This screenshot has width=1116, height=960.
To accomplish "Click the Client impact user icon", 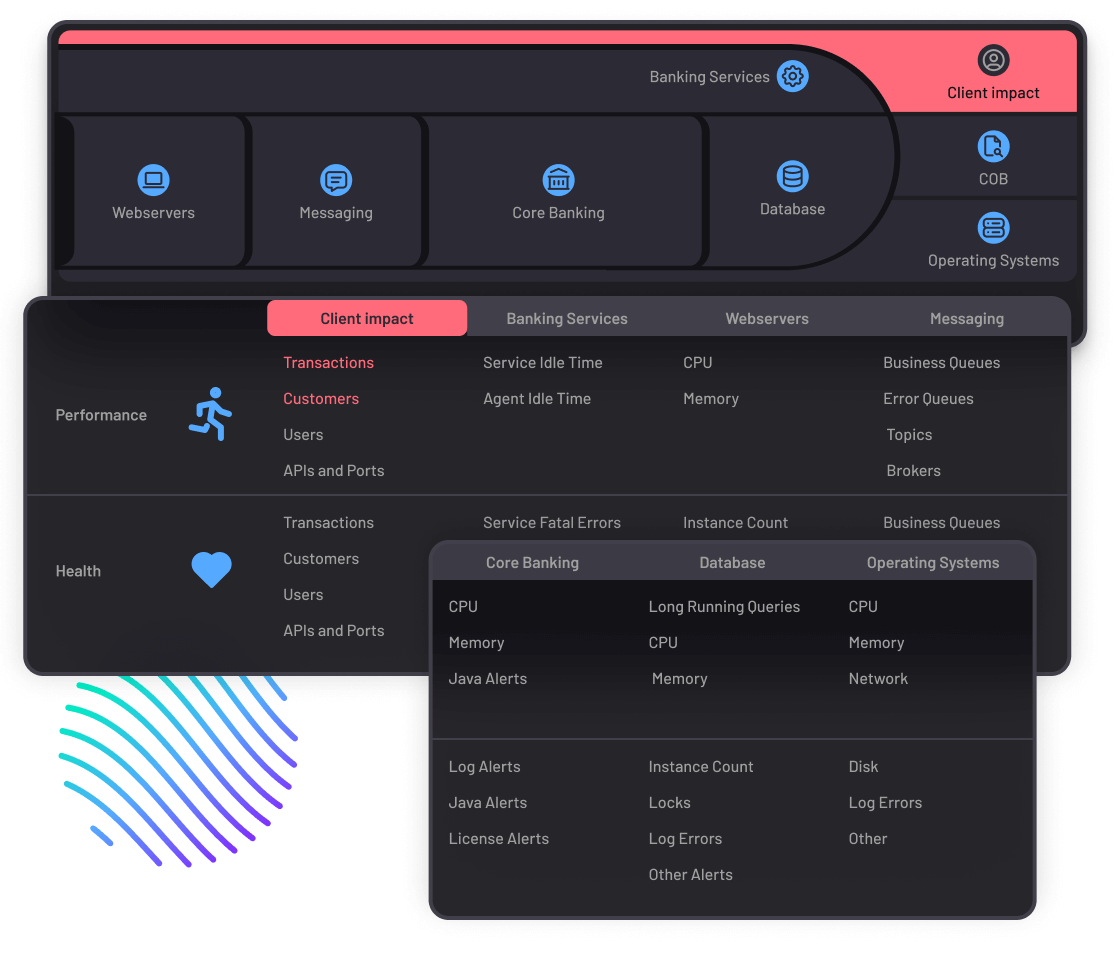I will 993,60.
